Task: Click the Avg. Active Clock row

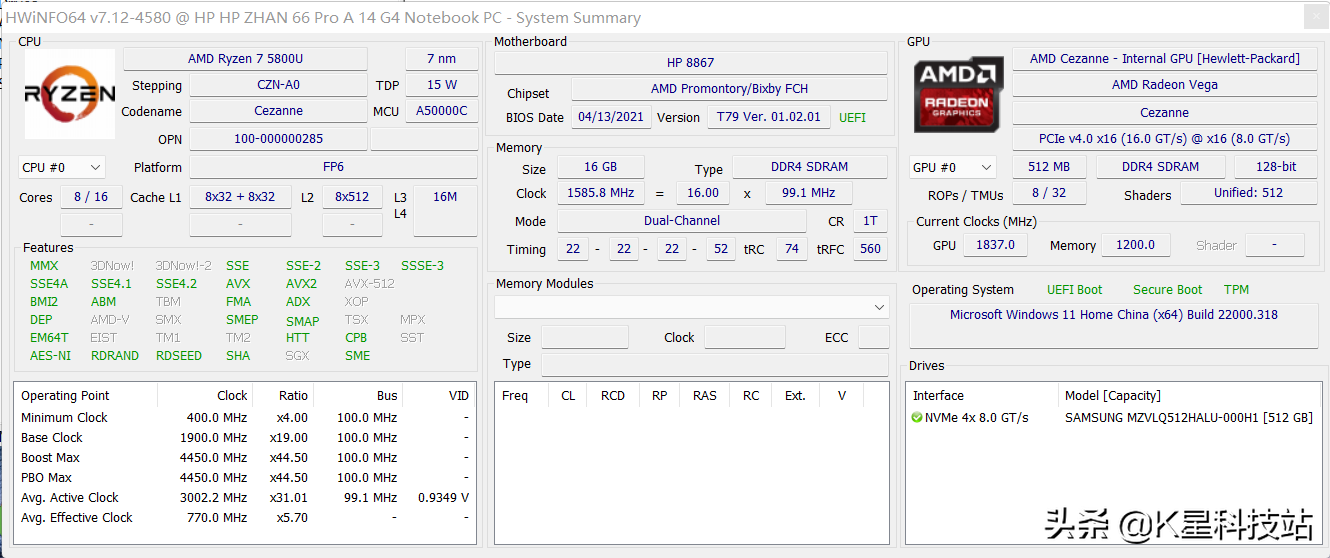Action: (245, 498)
